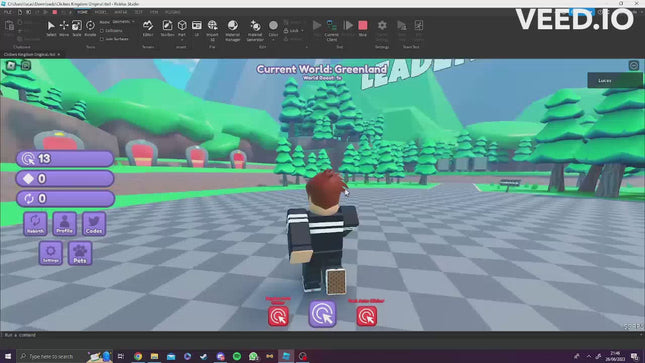Click the clicks counter showing 13
The height and width of the screenshot is (363, 645).
(65, 159)
